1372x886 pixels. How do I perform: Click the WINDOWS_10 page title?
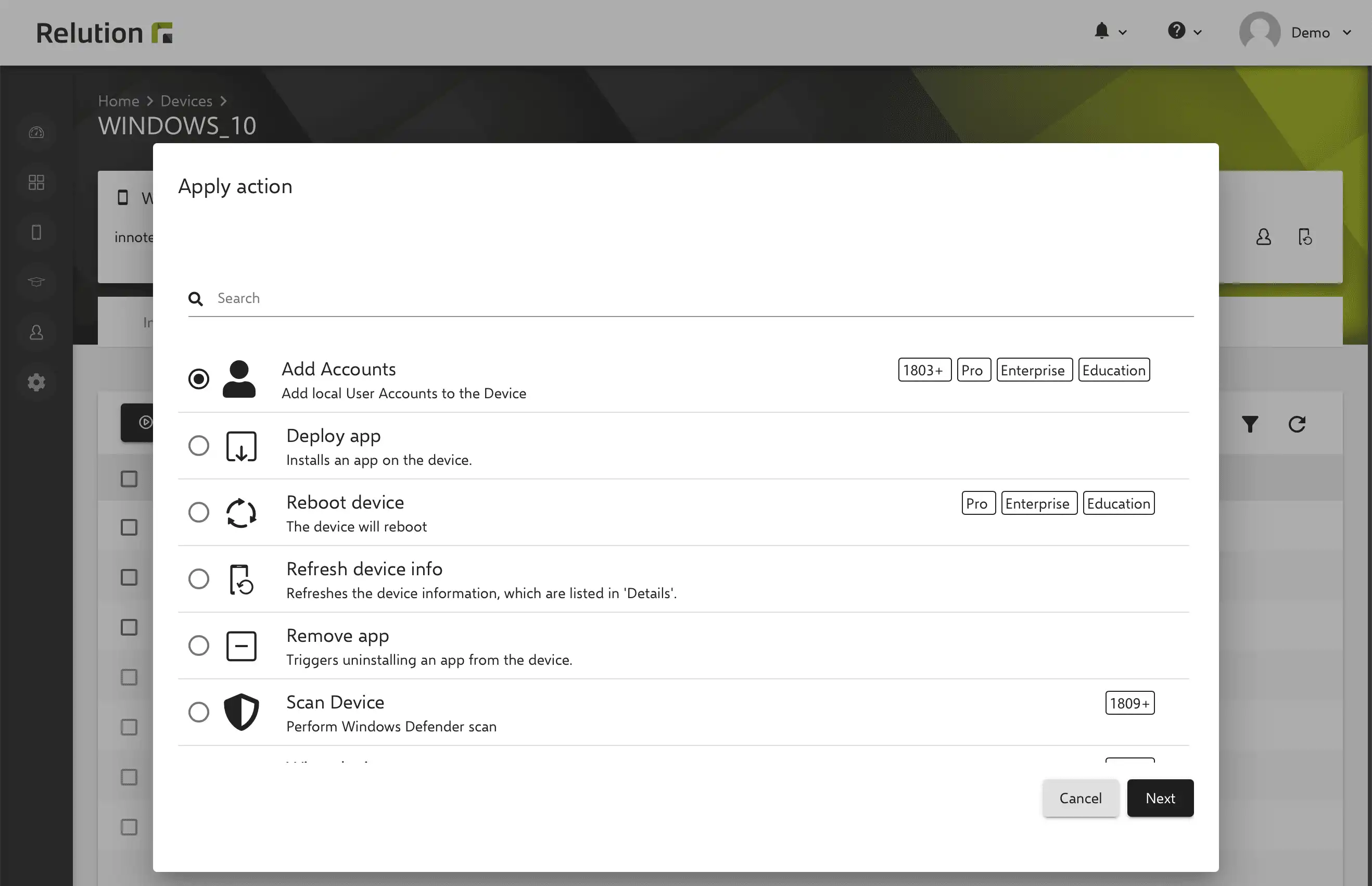[177, 126]
